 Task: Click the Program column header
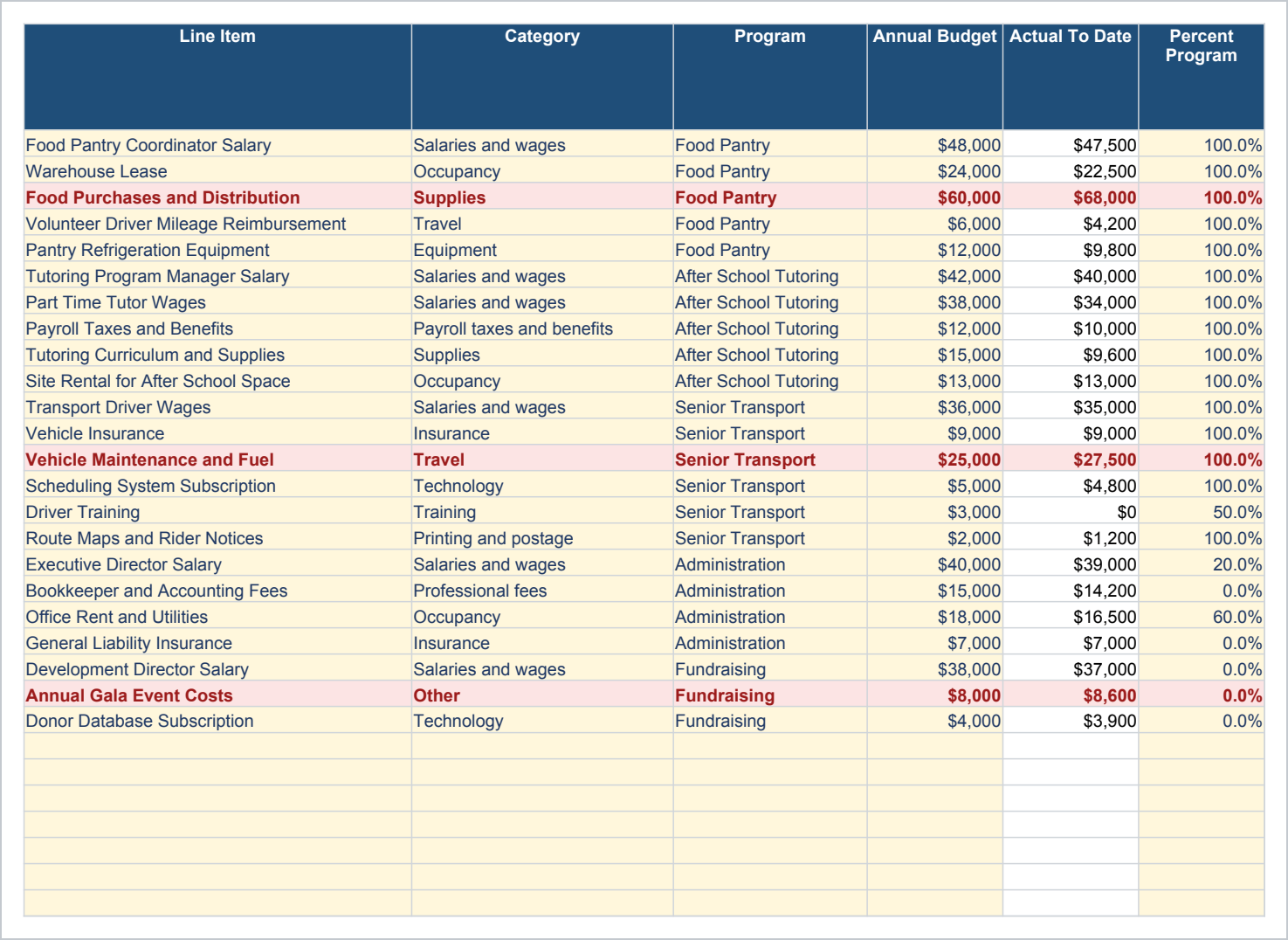pyautogui.click(x=769, y=77)
